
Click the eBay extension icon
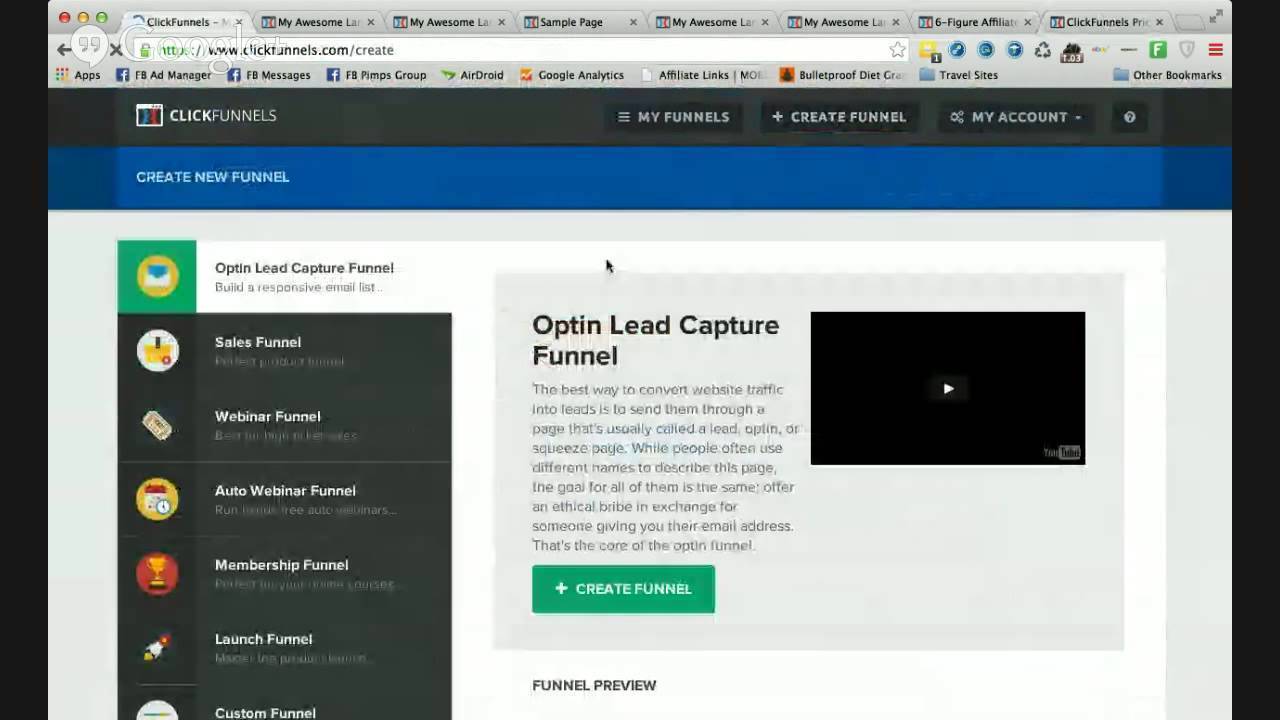coord(1100,49)
